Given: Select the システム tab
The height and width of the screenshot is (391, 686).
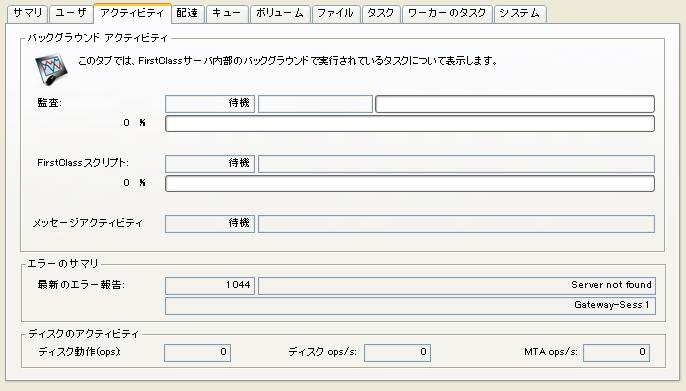Looking at the screenshot, I should coord(520,14).
